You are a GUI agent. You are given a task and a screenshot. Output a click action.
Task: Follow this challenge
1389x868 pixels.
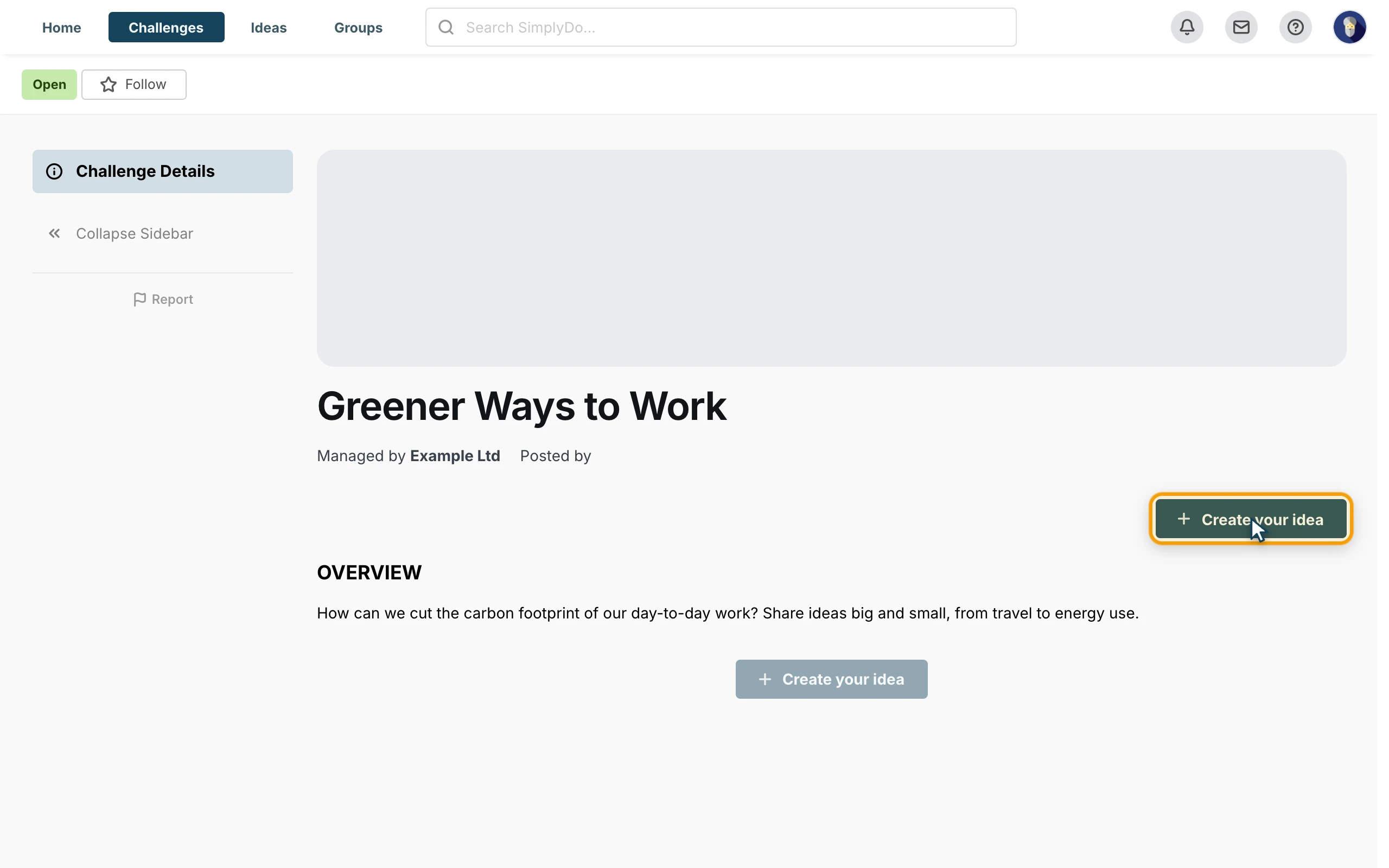[x=133, y=85]
